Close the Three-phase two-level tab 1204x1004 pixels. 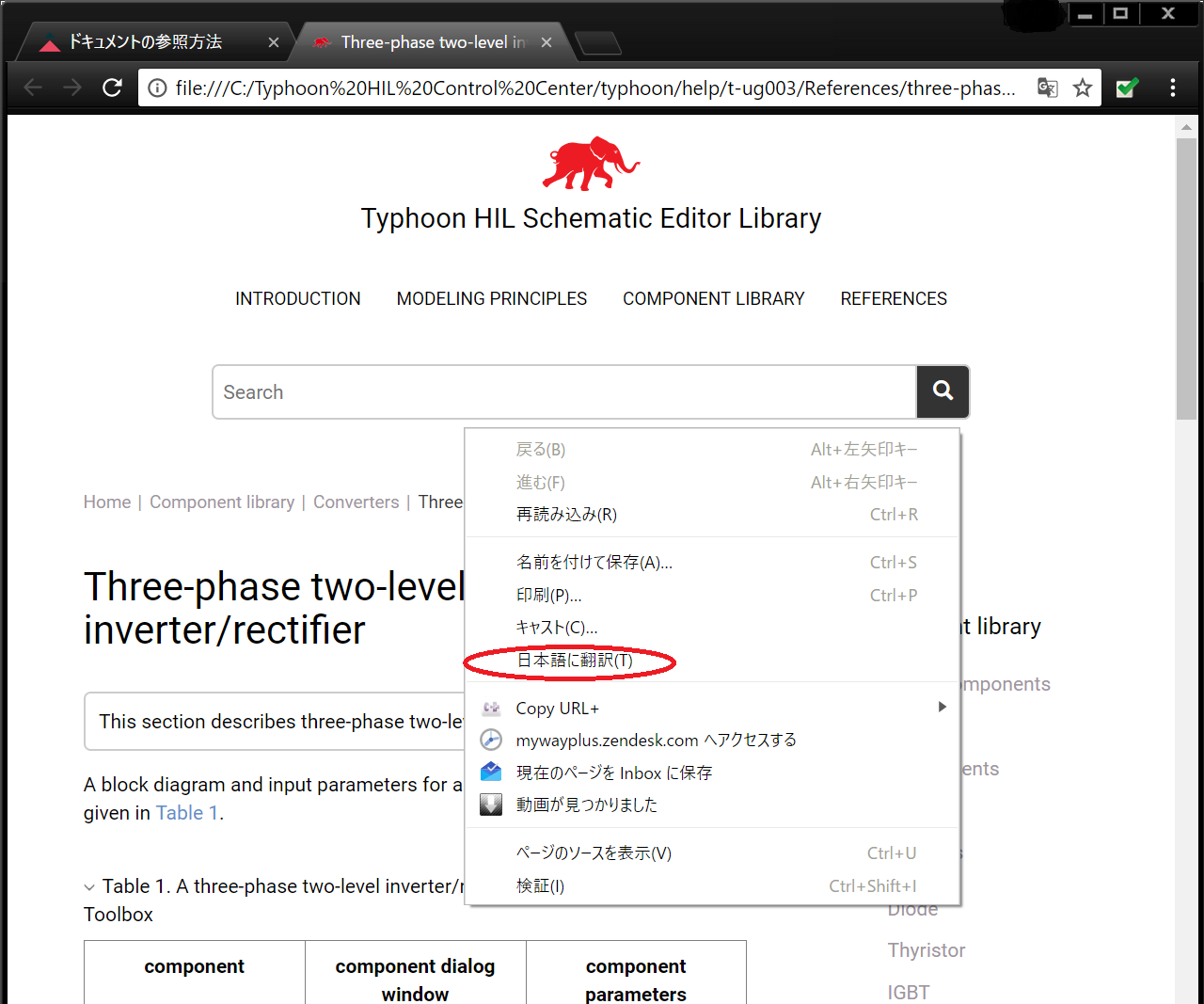click(x=547, y=42)
